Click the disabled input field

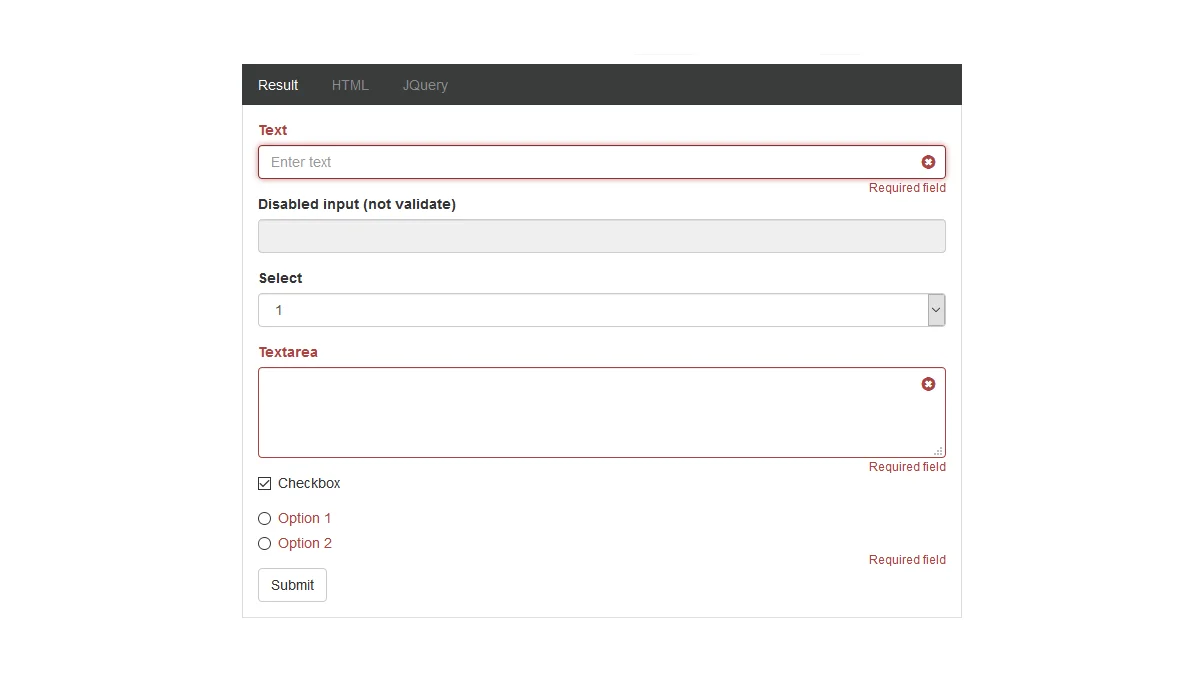(550, 235)
